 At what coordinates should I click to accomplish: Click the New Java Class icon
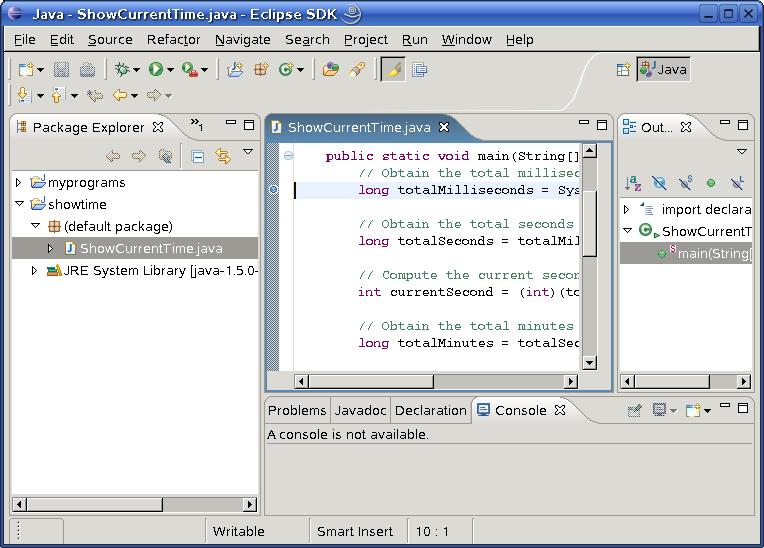point(286,70)
